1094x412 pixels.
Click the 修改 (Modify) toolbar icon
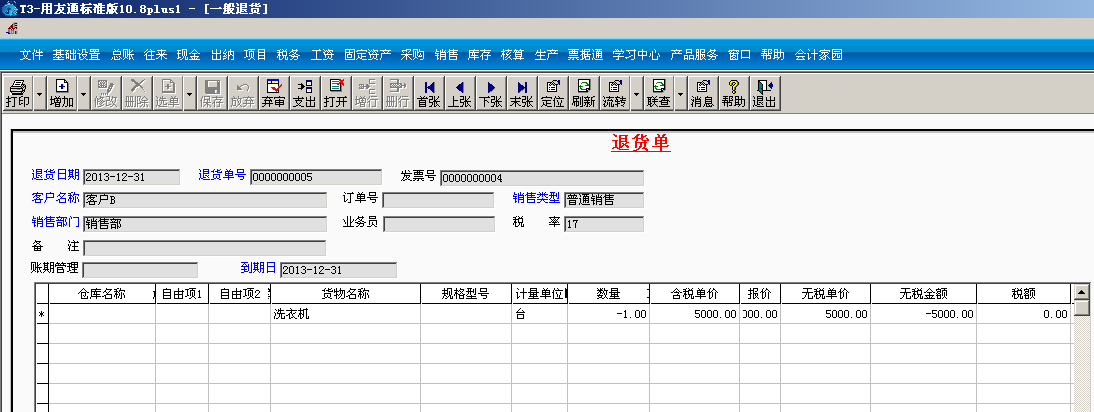pos(106,93)
